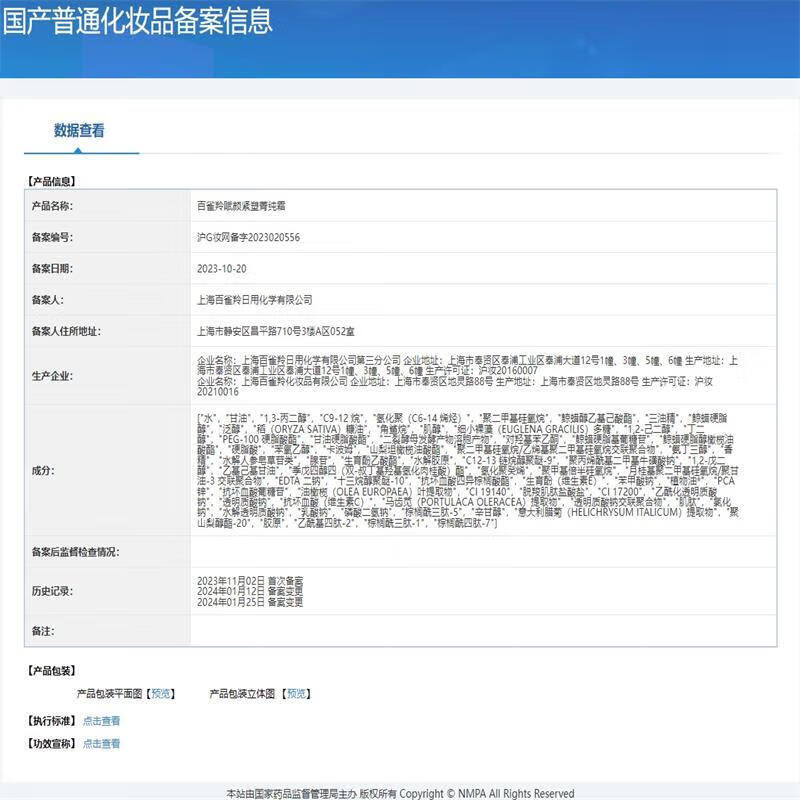Click the page title 国产普通化妆品备案信息

pyautogui.click(x=138, y=21)
